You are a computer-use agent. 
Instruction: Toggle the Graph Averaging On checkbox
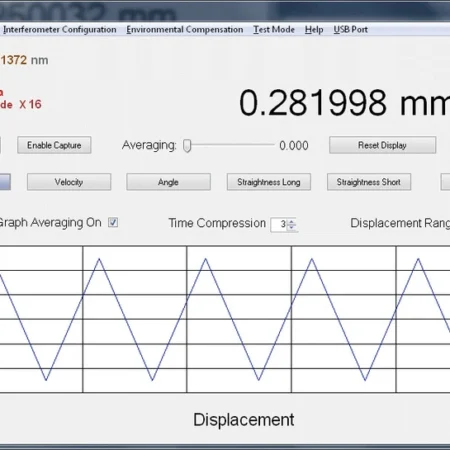(113, 222)
